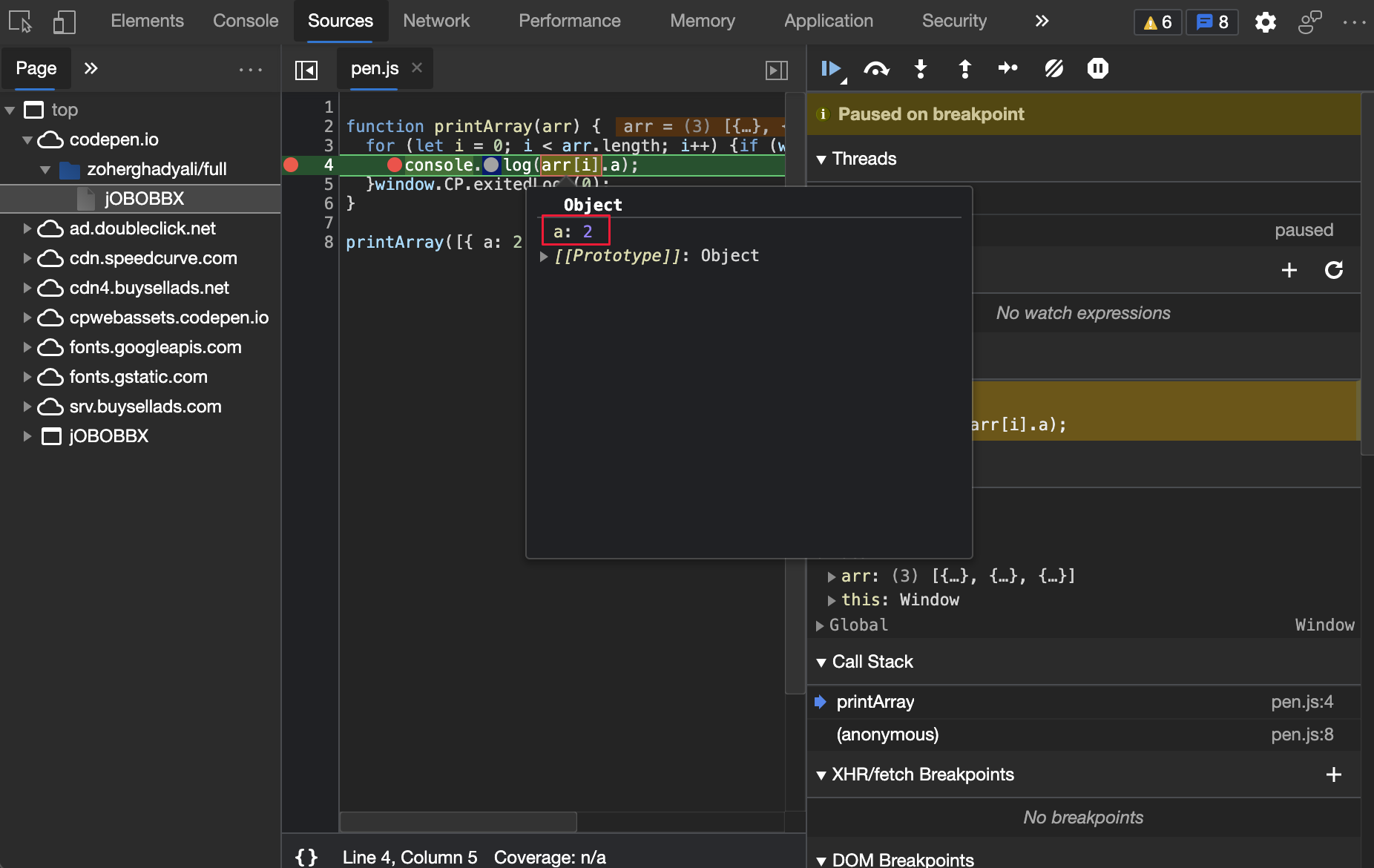Select the inspect element picker
The width and height of the screenshot is (1374, 868).
pyautogui.click(x=19, y=21)
